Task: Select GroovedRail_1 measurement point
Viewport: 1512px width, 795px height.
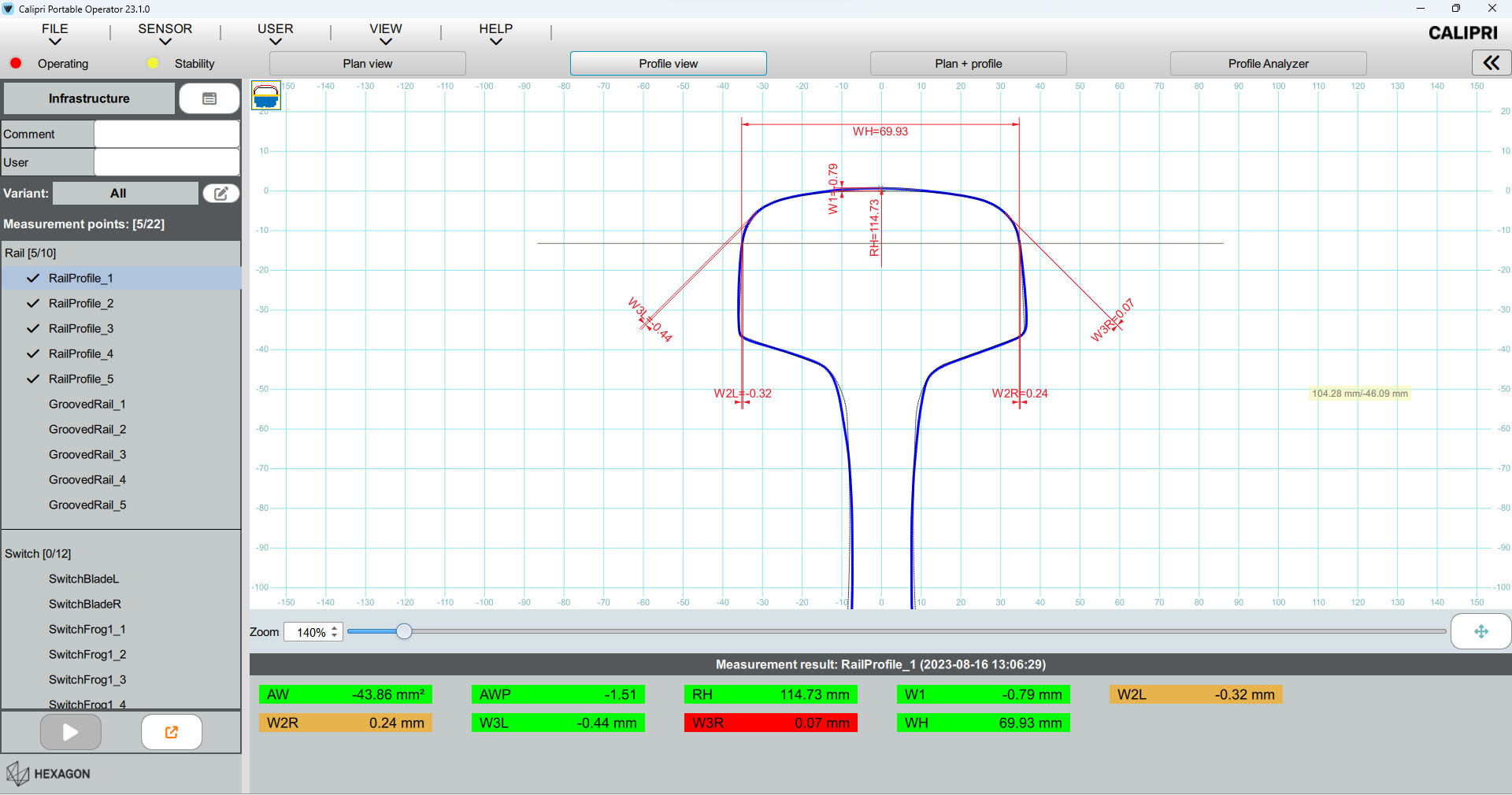Action: tap(87, 404)
